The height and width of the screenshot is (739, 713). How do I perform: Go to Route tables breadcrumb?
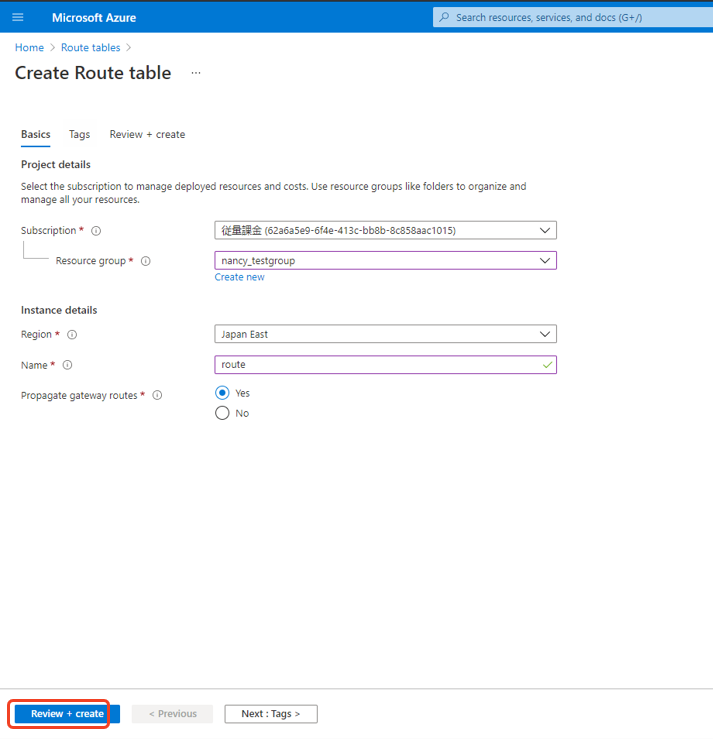click(90, 48)
